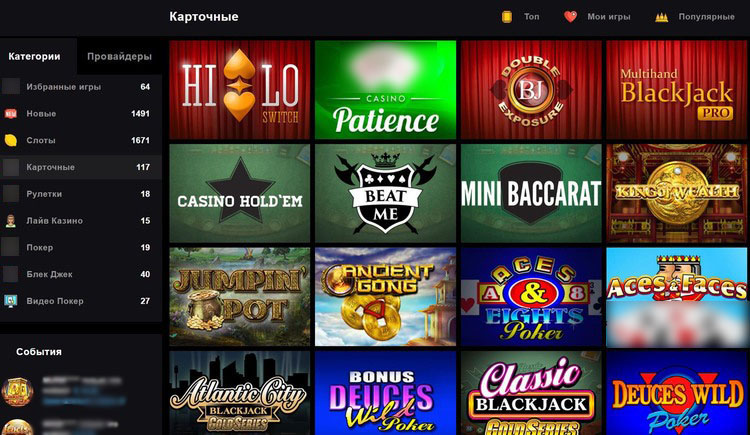This screenshot has width=750, height=435.
Task: Click the NEW badge icon beside Новые
Action: [11, 113]
